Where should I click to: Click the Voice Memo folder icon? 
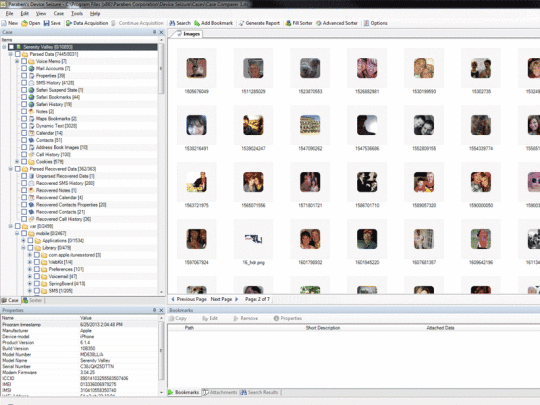31,61
